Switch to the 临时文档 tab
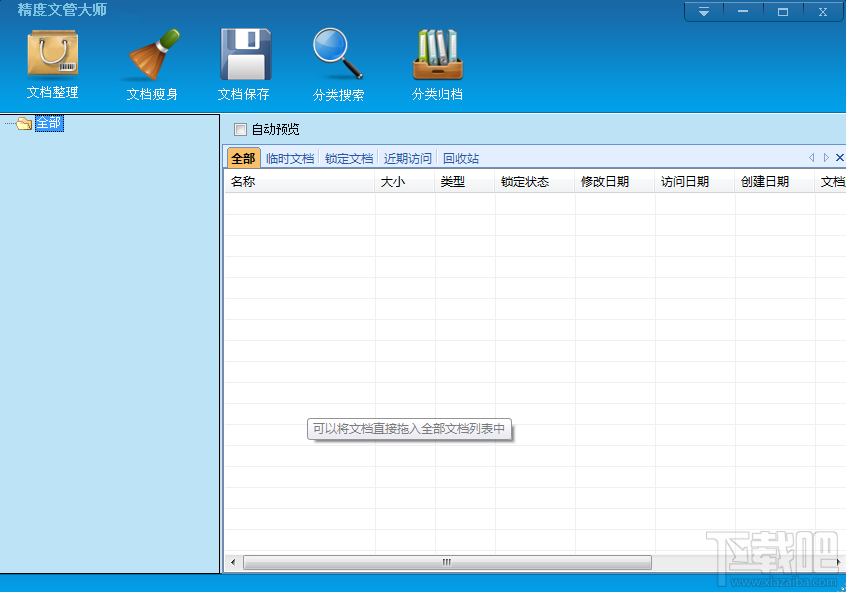Image resolution: width=846 pixels, height=592 pixels. tap(290, 158)
